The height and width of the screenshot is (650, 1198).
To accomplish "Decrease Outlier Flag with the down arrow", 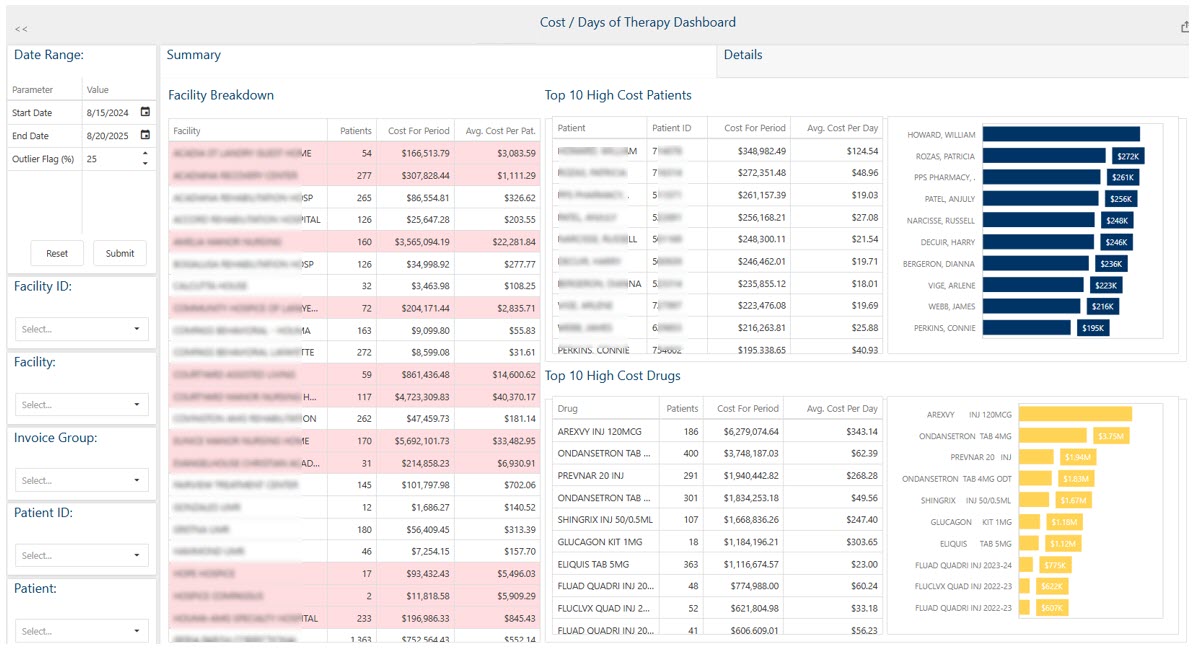I will coord(145,163).
